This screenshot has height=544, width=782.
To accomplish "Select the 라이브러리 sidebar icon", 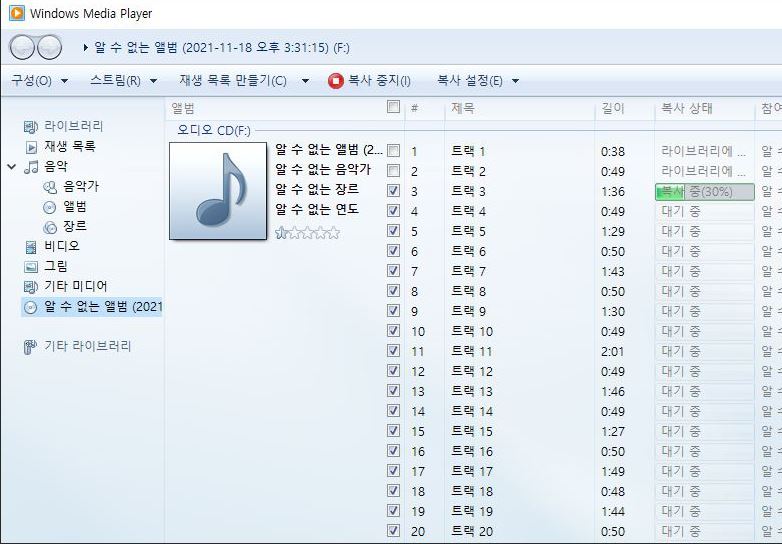I will (31, 127).
